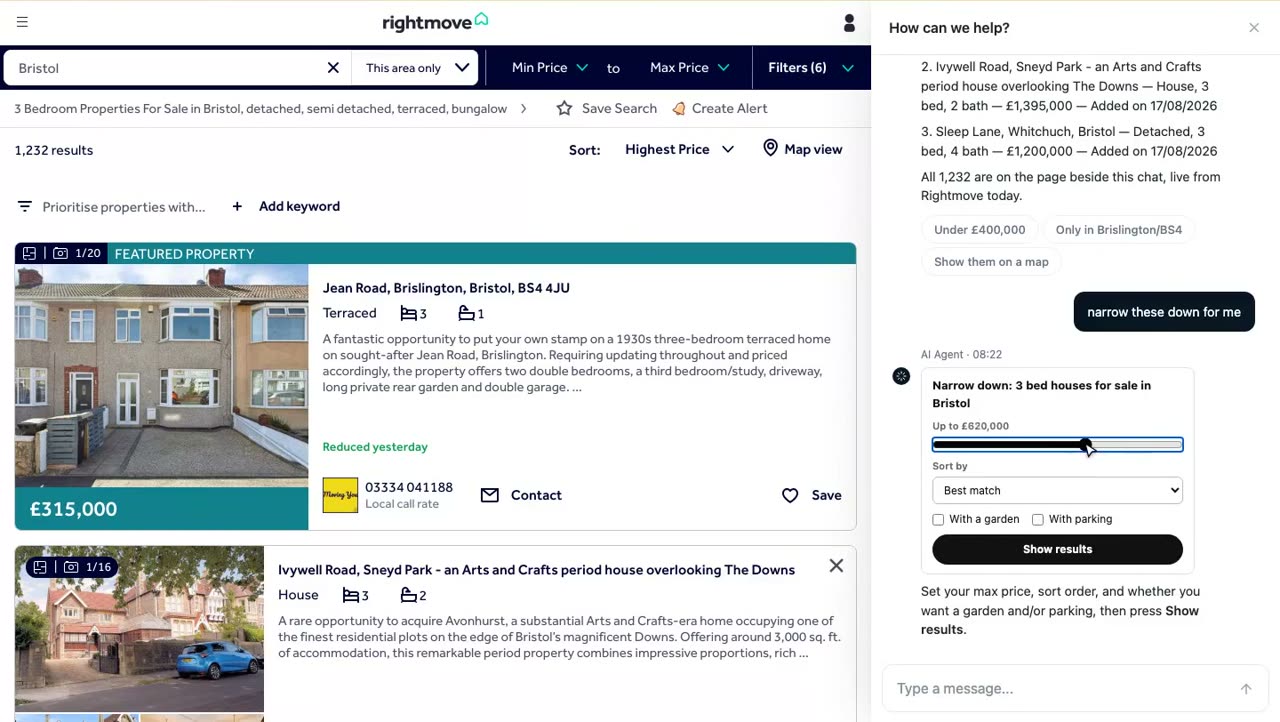Select the Under £400,000 suggestion chip
Screen dimensions: 1280x722
point(979,230)
